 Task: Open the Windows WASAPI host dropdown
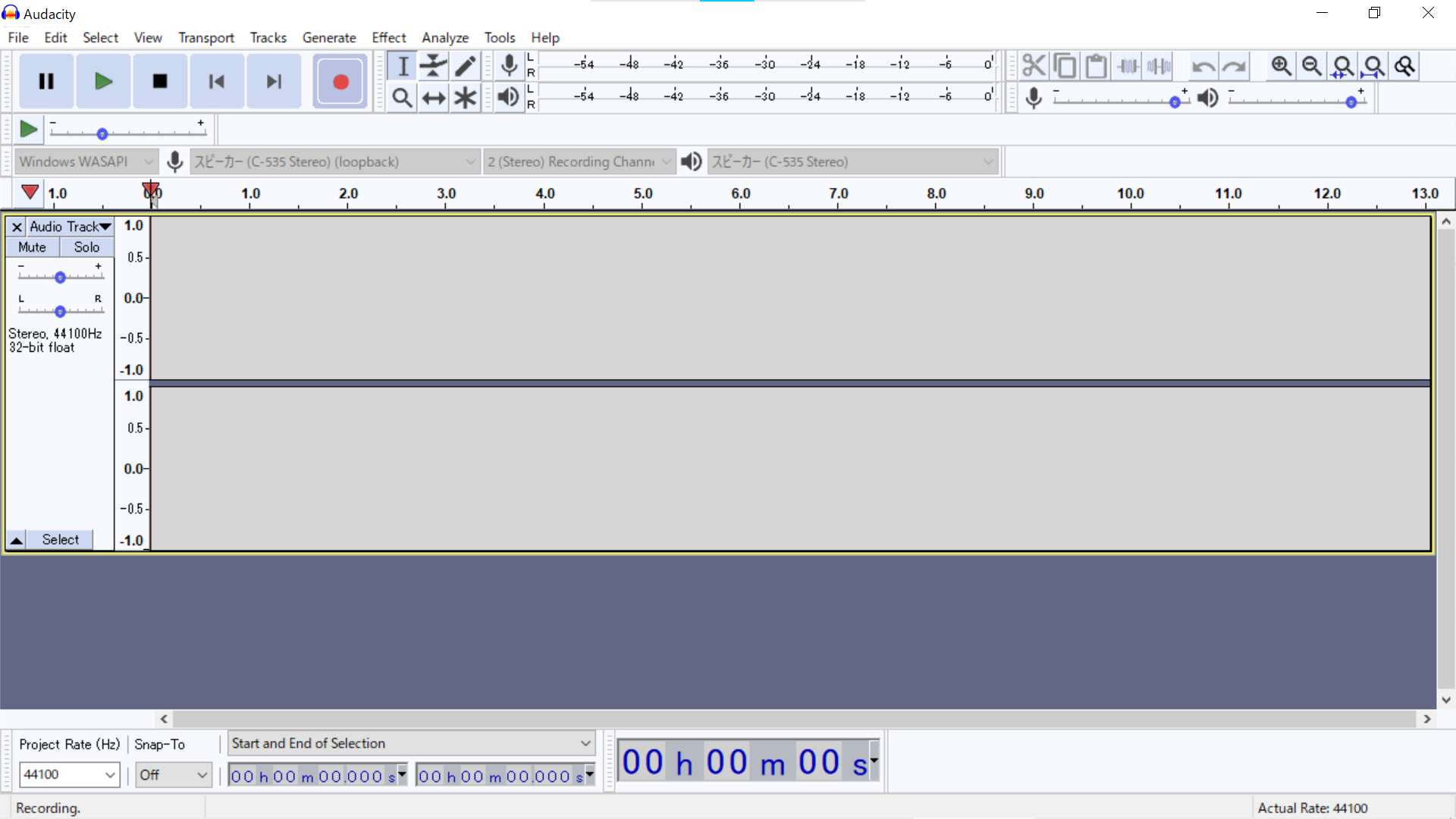86,162
